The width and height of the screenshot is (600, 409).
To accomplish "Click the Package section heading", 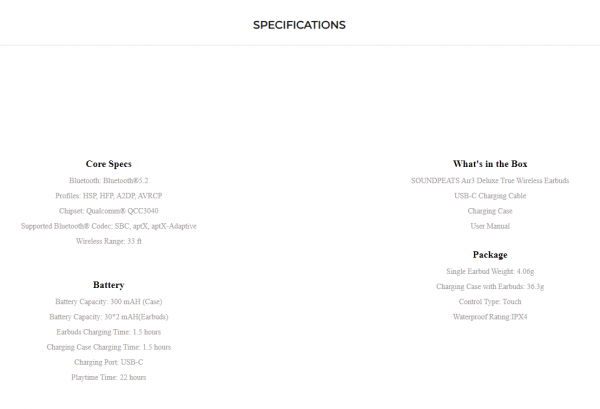I will tap(490, 255).
